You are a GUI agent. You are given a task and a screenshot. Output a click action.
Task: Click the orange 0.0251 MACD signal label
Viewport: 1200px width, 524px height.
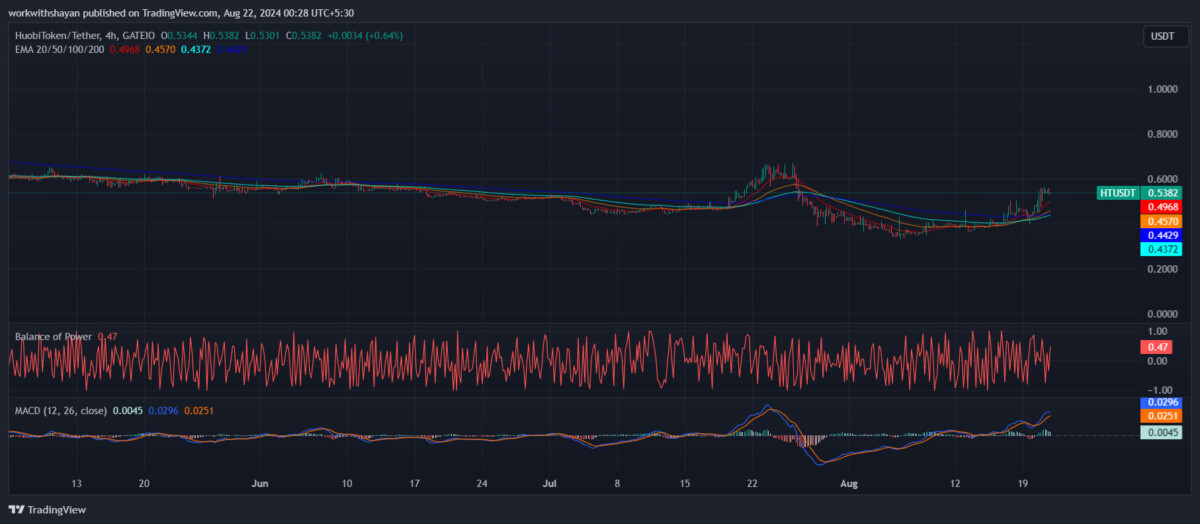(x=1162, y=415)
